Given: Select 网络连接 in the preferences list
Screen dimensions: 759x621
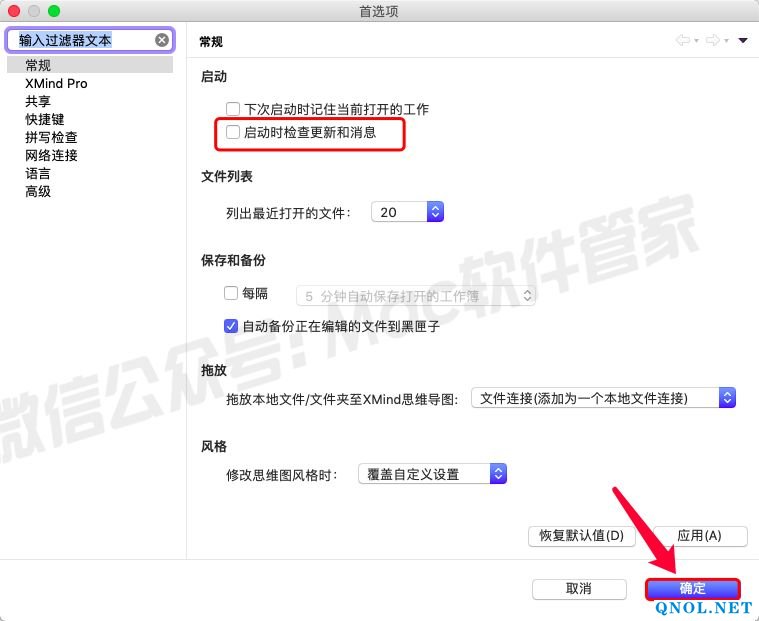Looking at the screenshot, I should pos(51,155).
